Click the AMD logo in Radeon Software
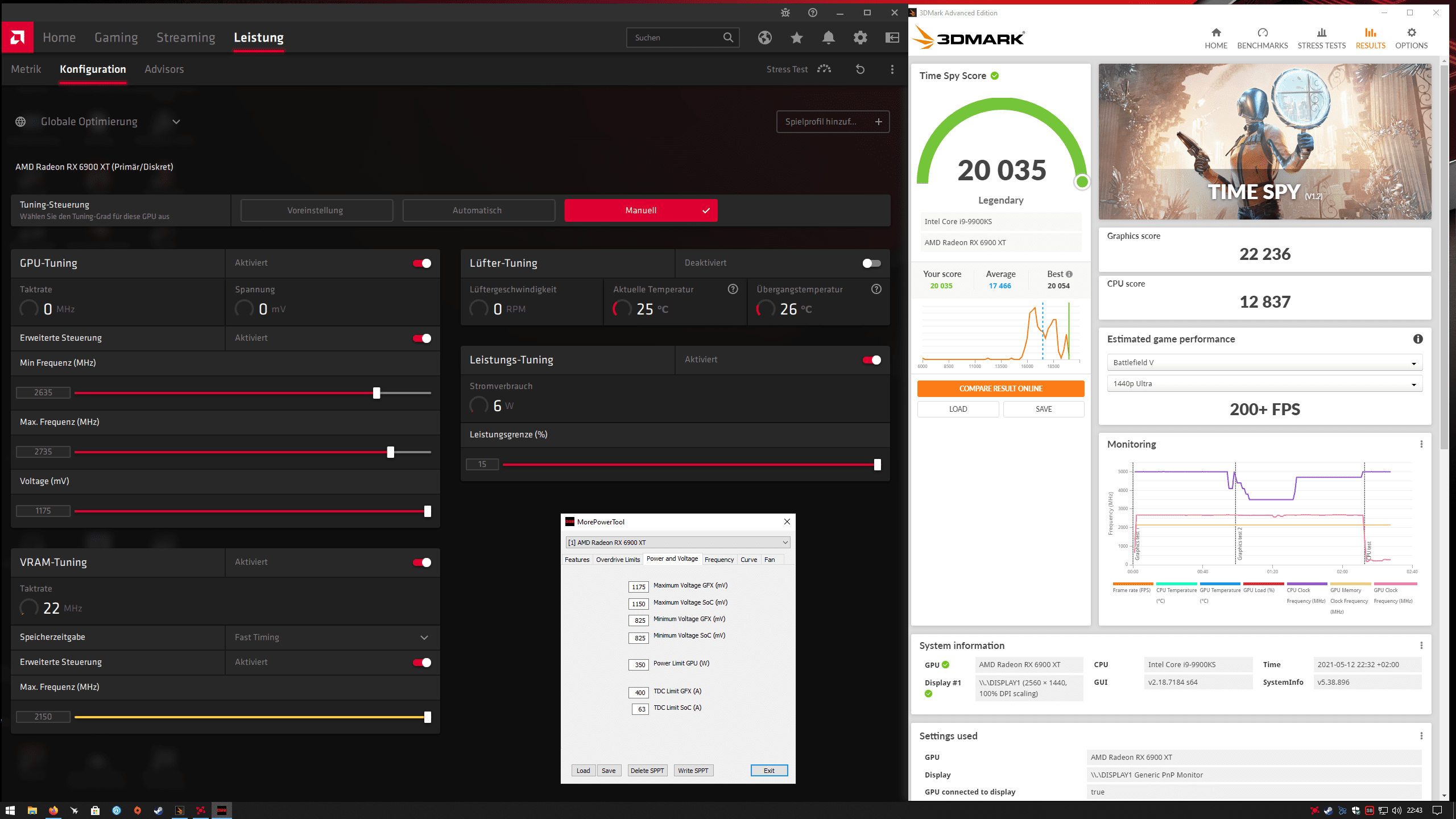The width and height of the screenshot is (1456, 819). pos(18,38)
